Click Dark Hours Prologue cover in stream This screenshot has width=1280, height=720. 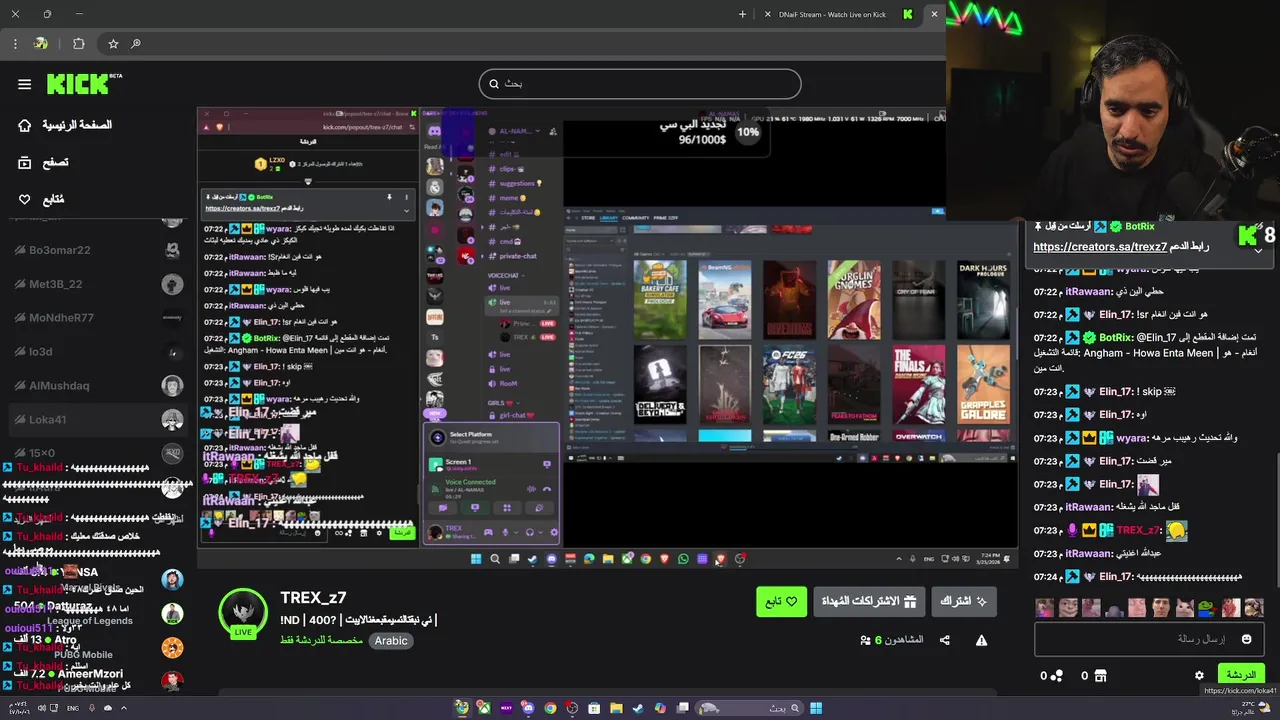point(983,300)
